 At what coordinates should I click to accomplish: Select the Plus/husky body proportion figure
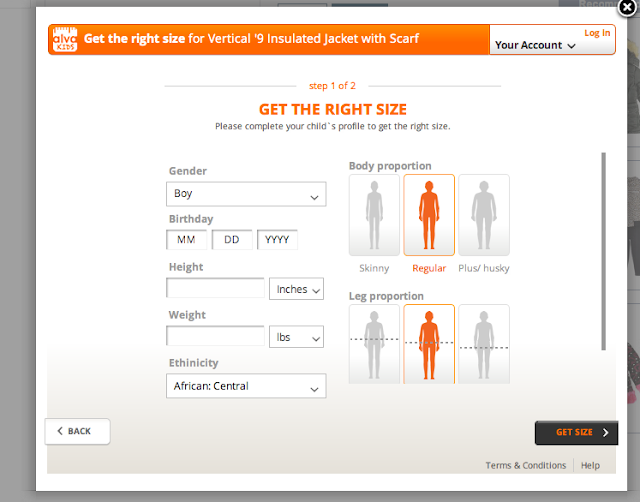484,215
